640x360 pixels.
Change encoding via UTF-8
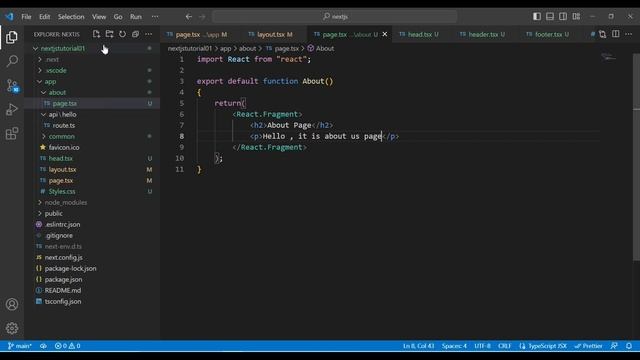[x=482, y=346]
